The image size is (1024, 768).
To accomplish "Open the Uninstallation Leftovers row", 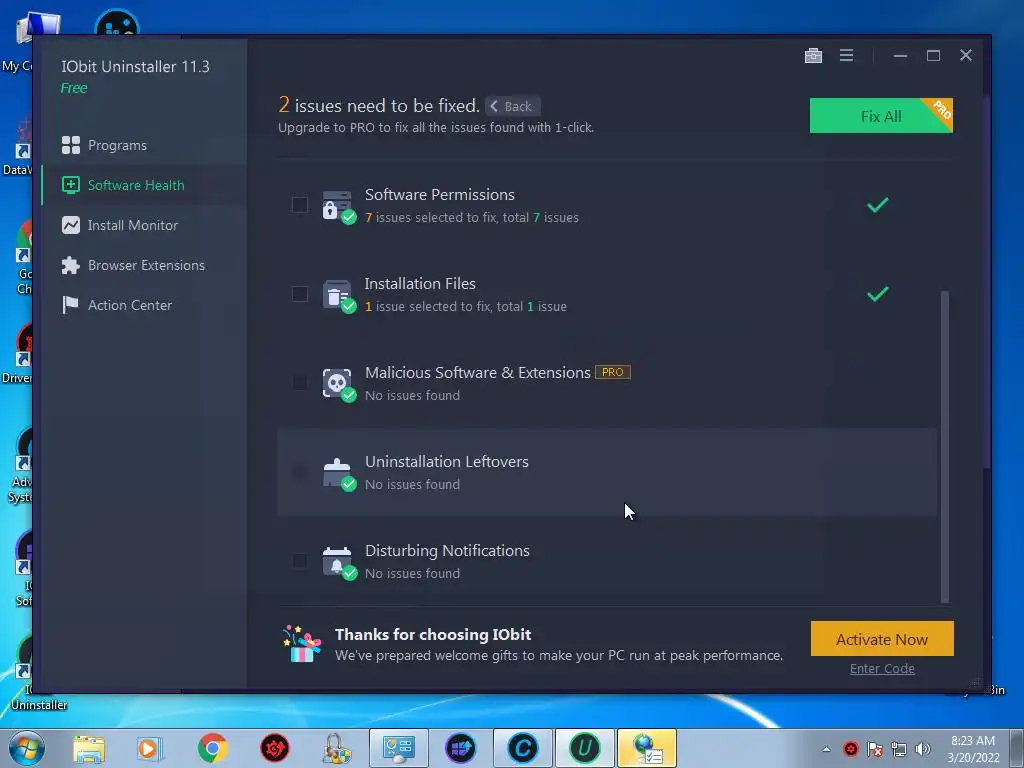I will point(607,472).
